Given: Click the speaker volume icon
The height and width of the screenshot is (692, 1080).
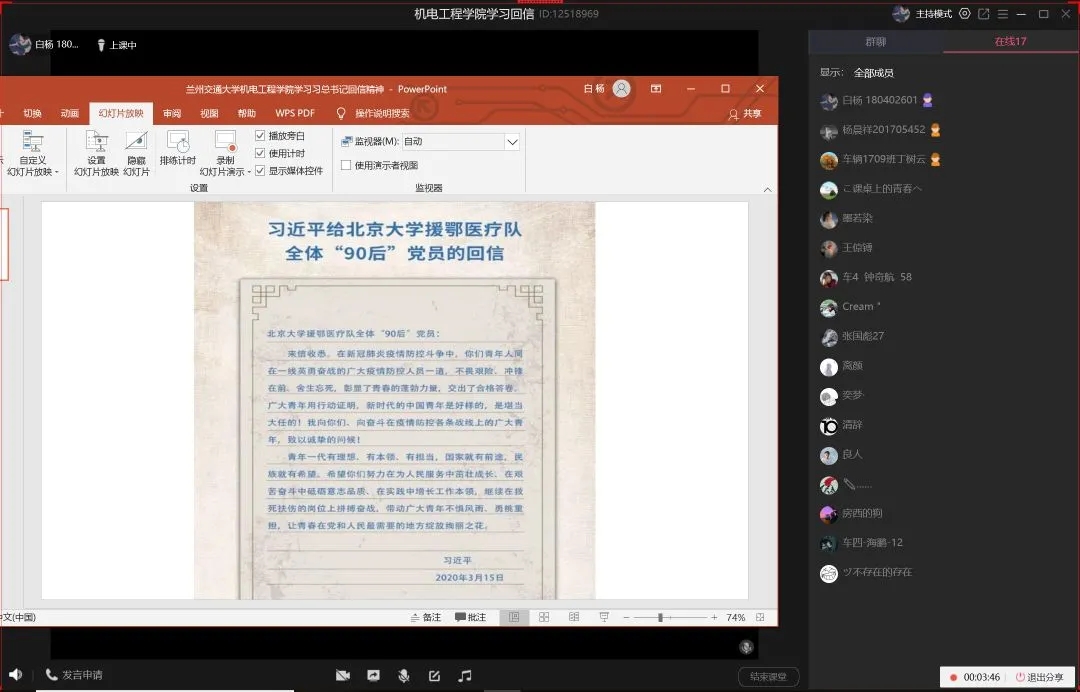Looking at the screenshot, I should (x=15, y=675).
